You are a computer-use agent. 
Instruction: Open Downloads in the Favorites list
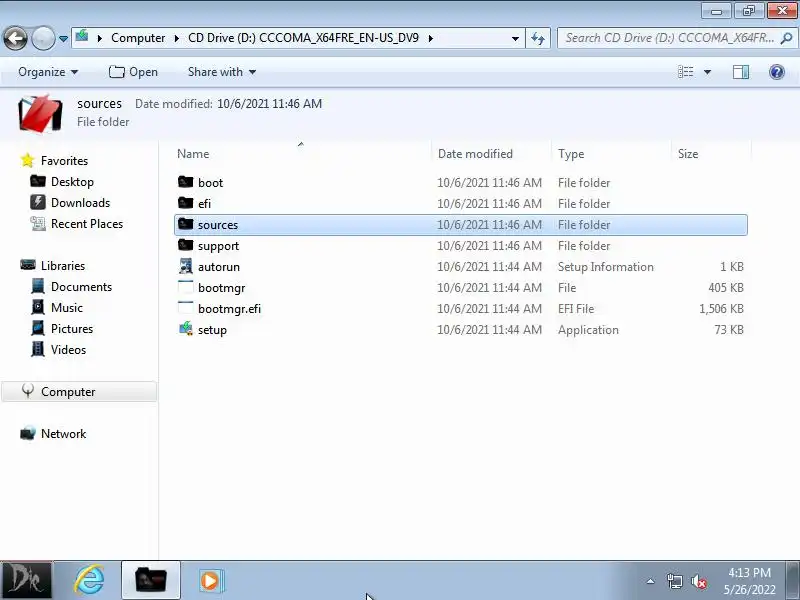point(80,203)
